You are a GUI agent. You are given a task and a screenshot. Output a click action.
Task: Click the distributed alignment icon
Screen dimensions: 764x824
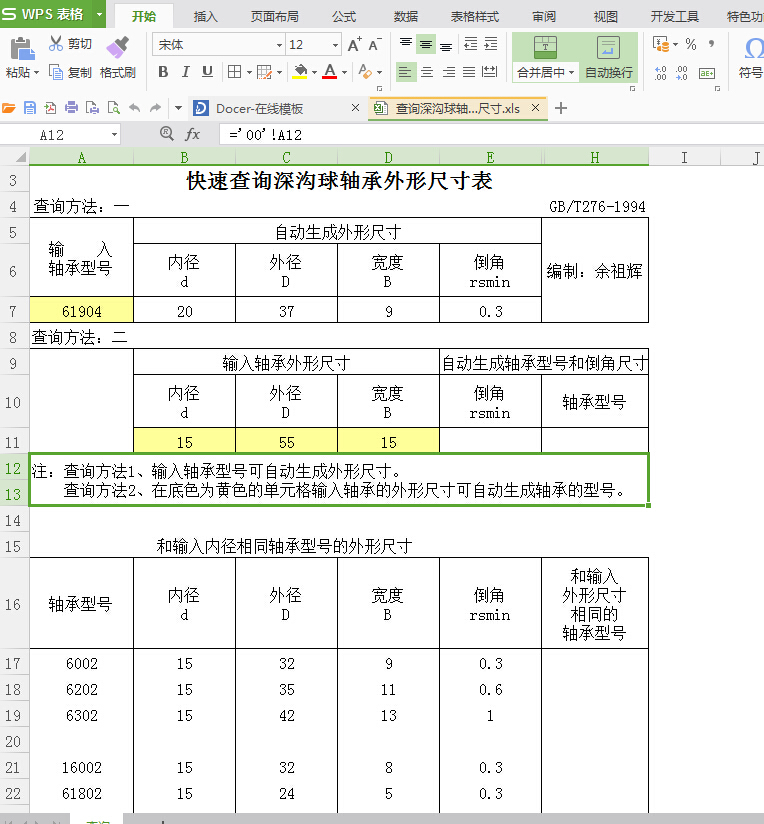coord(489,71)
